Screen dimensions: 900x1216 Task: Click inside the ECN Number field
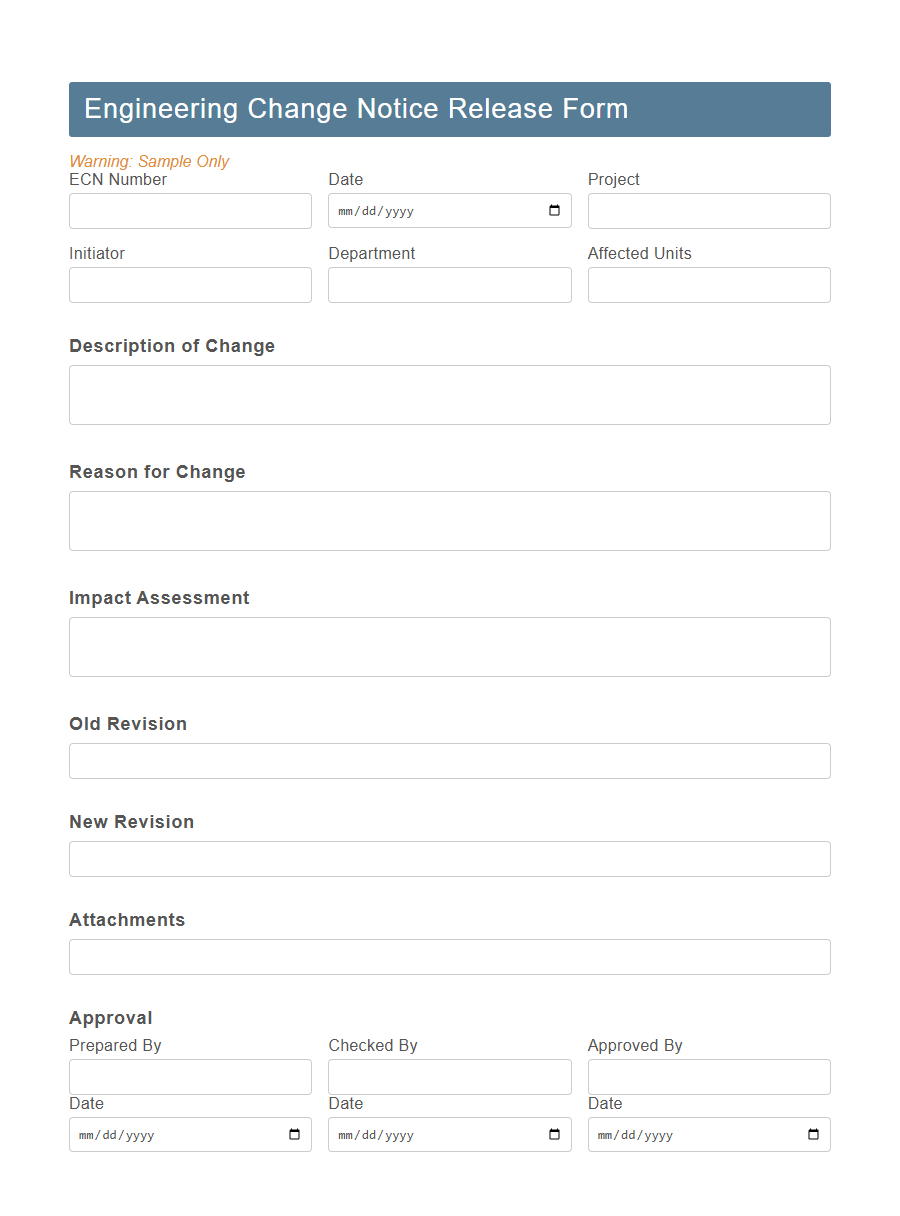coord(190,211)
